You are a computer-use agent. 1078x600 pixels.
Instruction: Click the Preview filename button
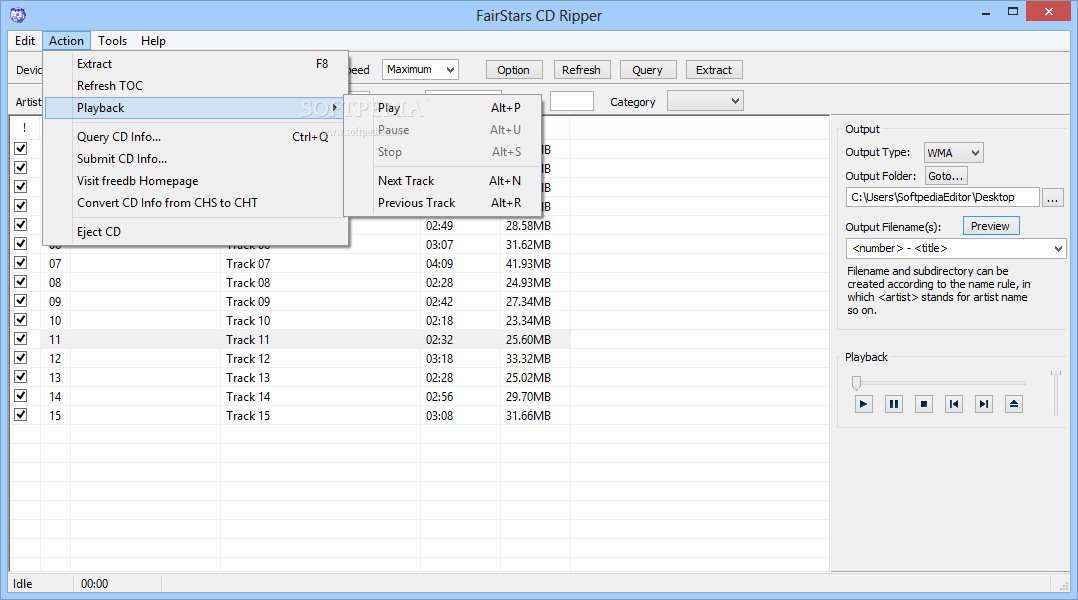[991, 226]
